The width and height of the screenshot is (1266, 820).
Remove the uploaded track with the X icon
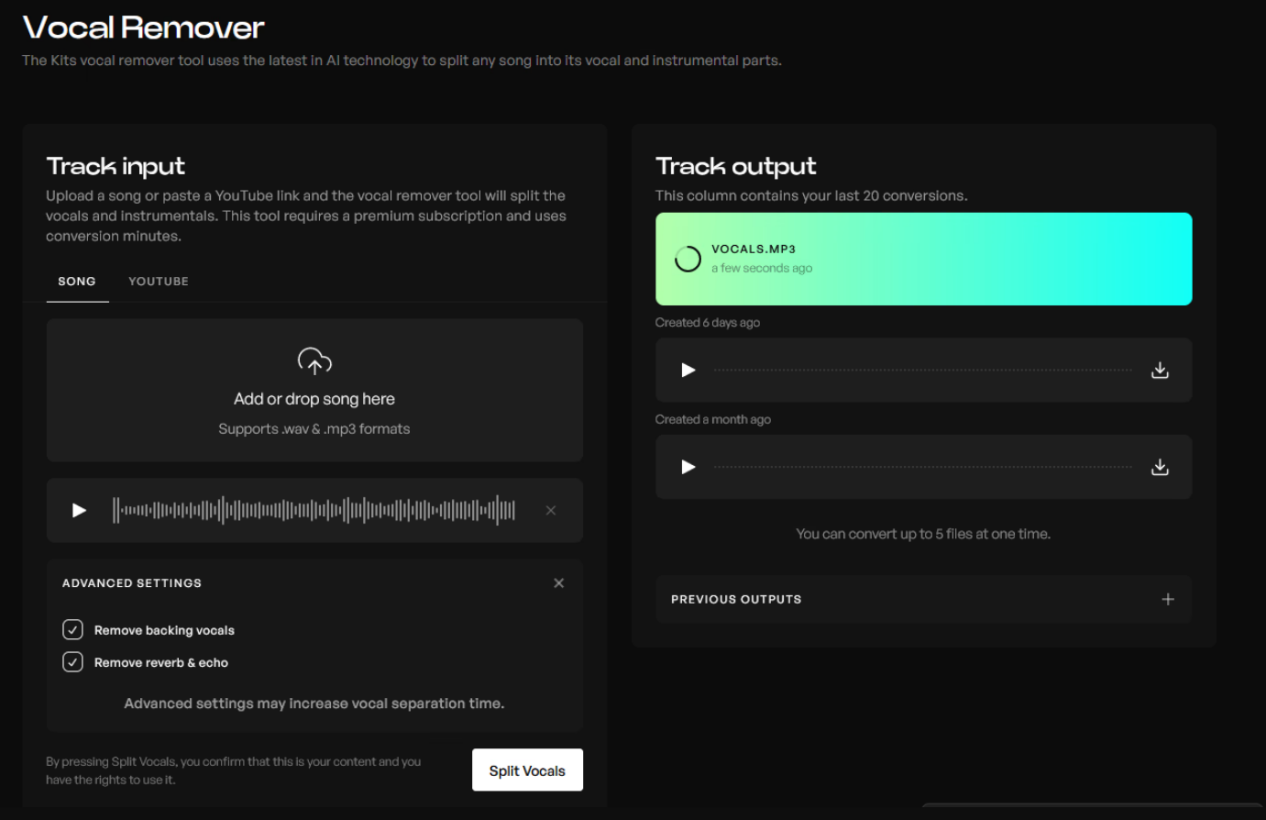pos(550,510)
